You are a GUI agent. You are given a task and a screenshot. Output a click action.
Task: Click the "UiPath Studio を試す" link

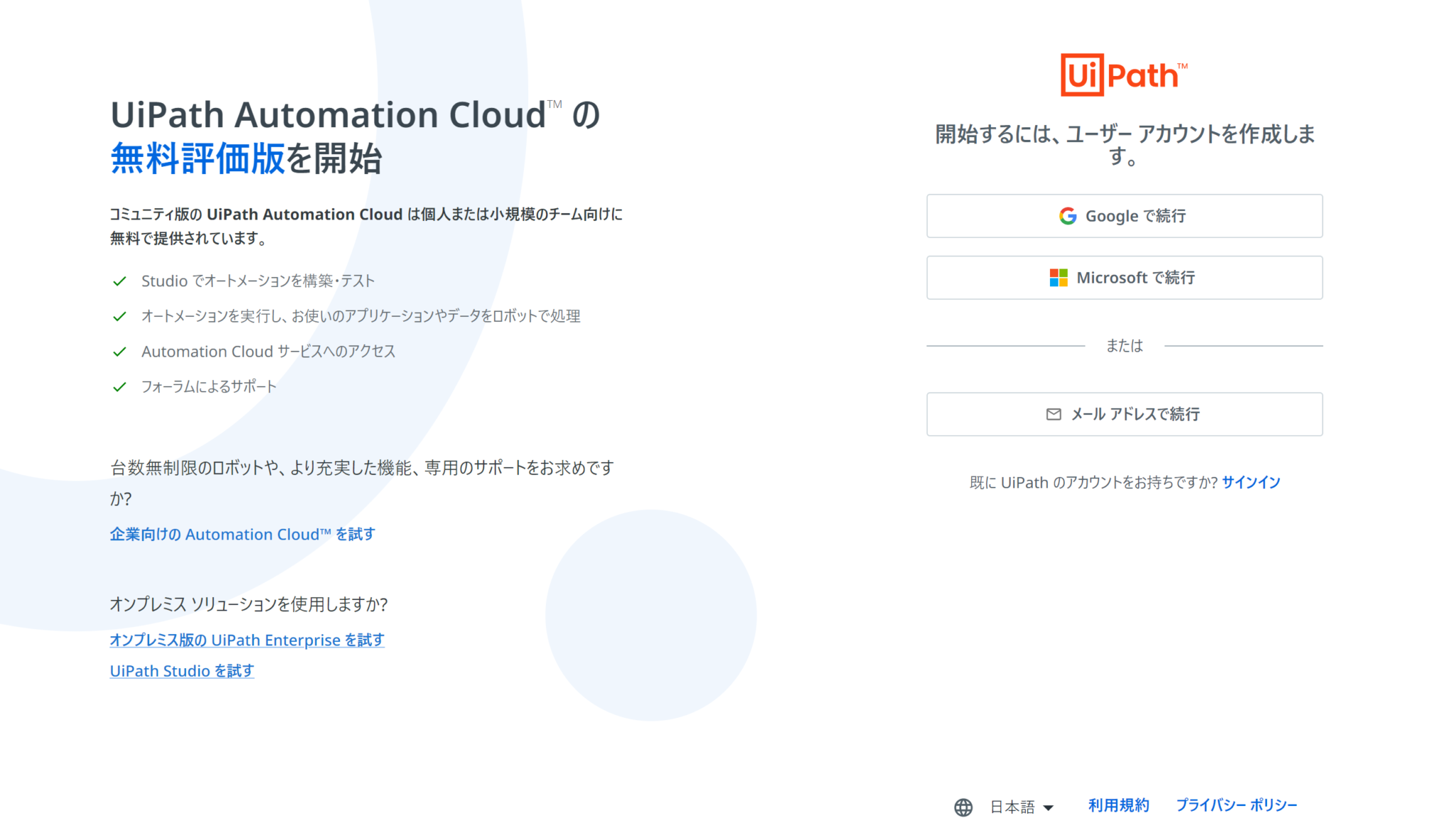(181, 671)
